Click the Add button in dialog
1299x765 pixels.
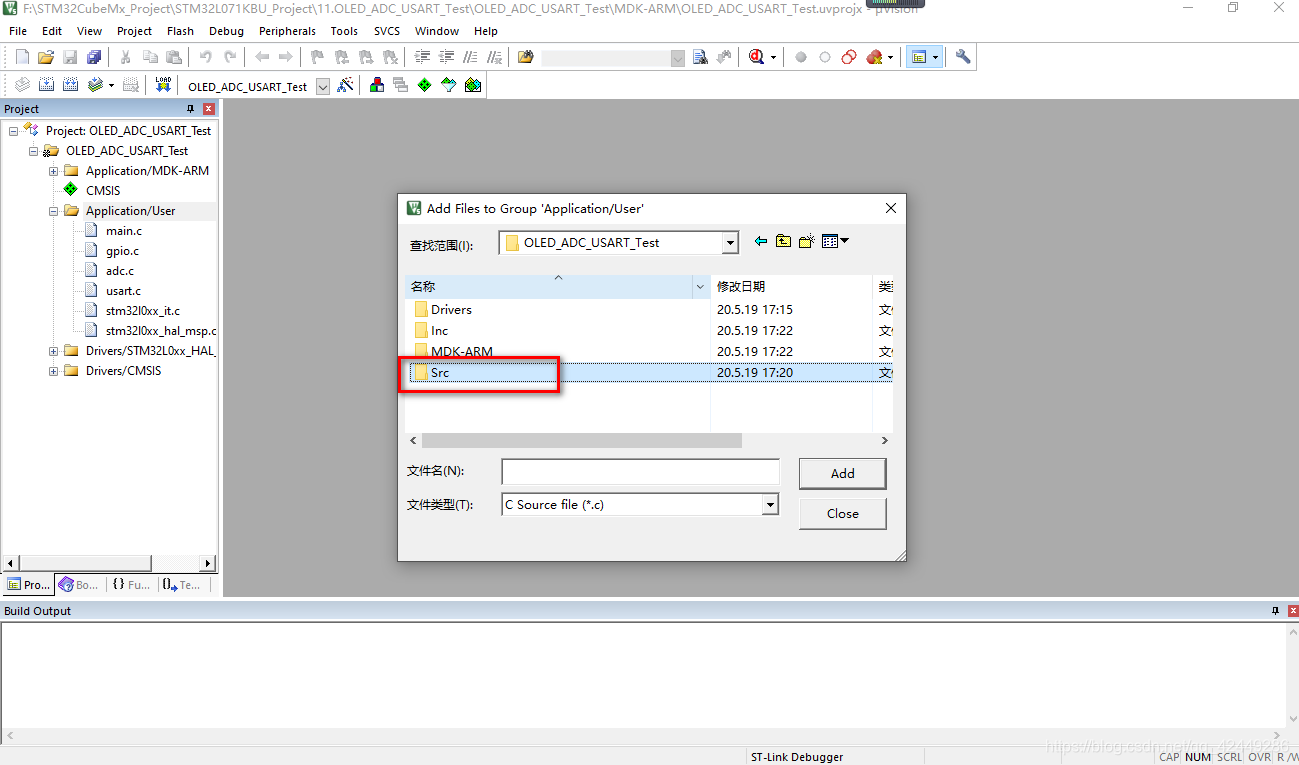[x=842, y=473]
